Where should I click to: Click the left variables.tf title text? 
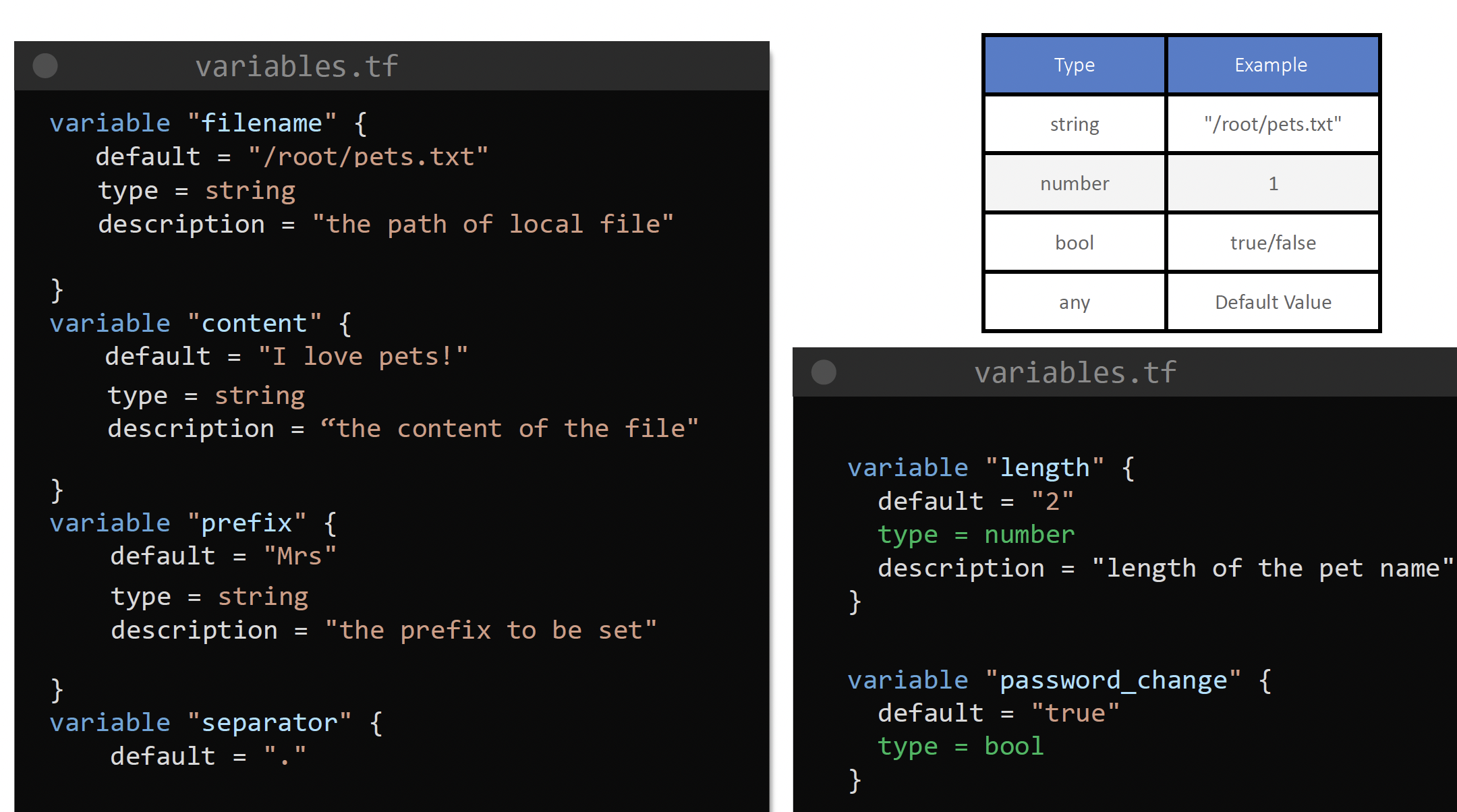297,66
